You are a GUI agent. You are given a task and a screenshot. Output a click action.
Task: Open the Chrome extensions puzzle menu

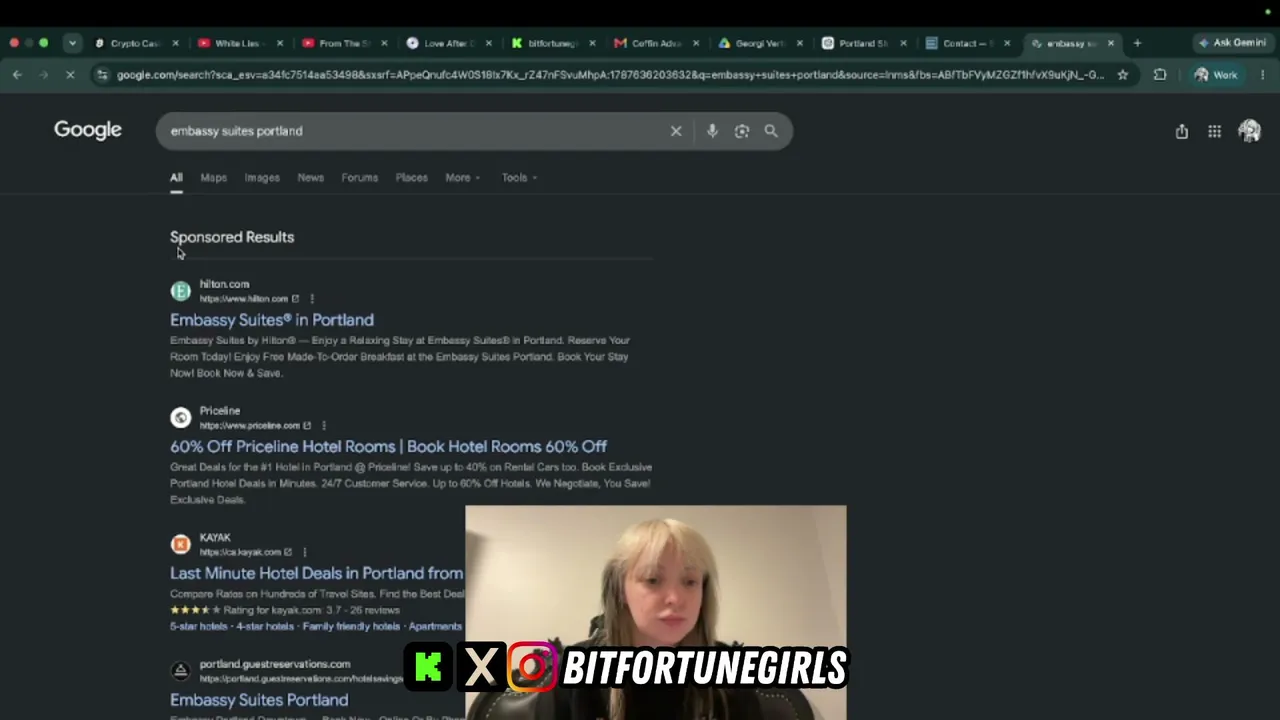pyautogui.click(x=1160, y=75)
